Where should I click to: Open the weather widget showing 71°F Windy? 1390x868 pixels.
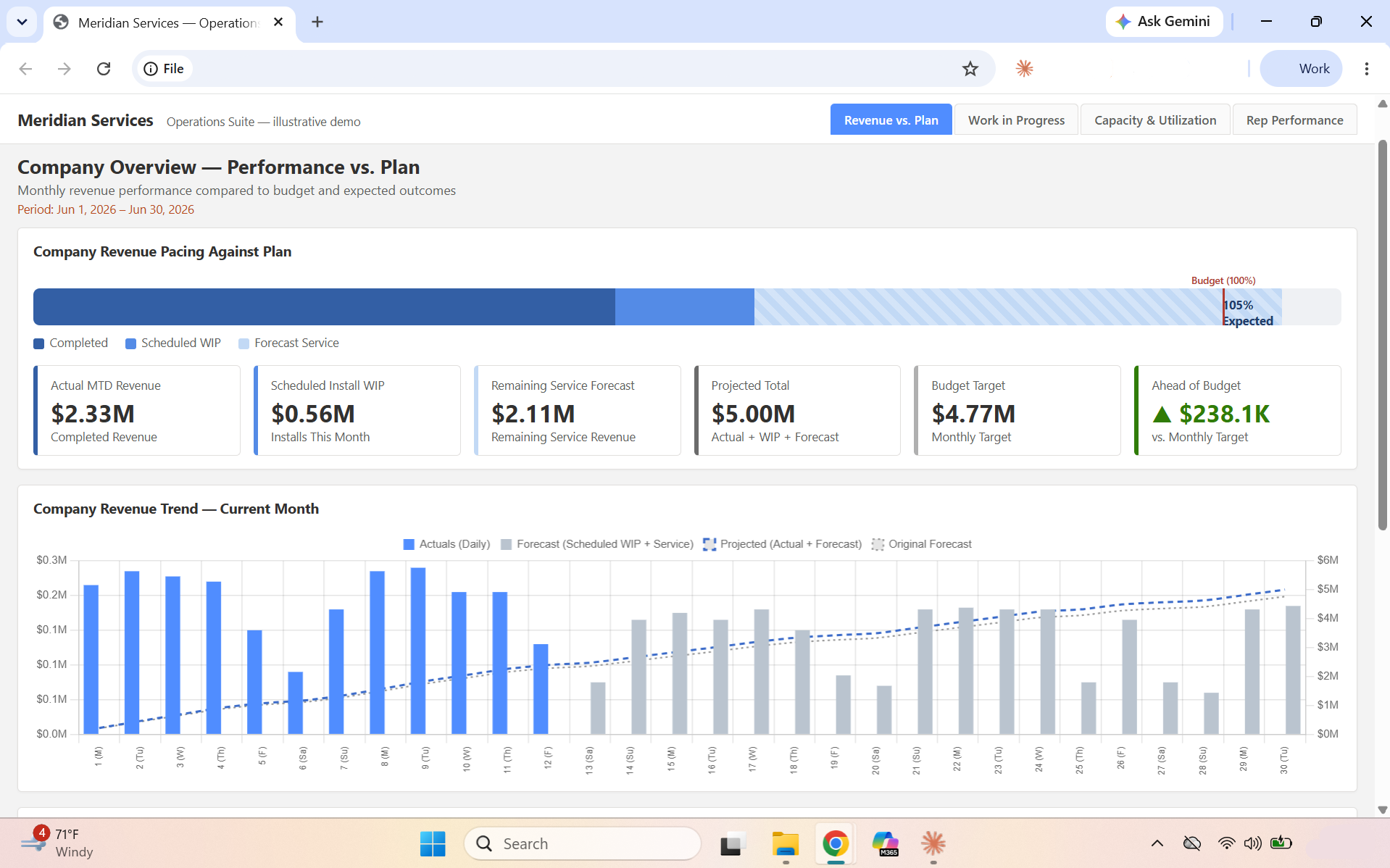pyautogui.click(x=58, y=843)
